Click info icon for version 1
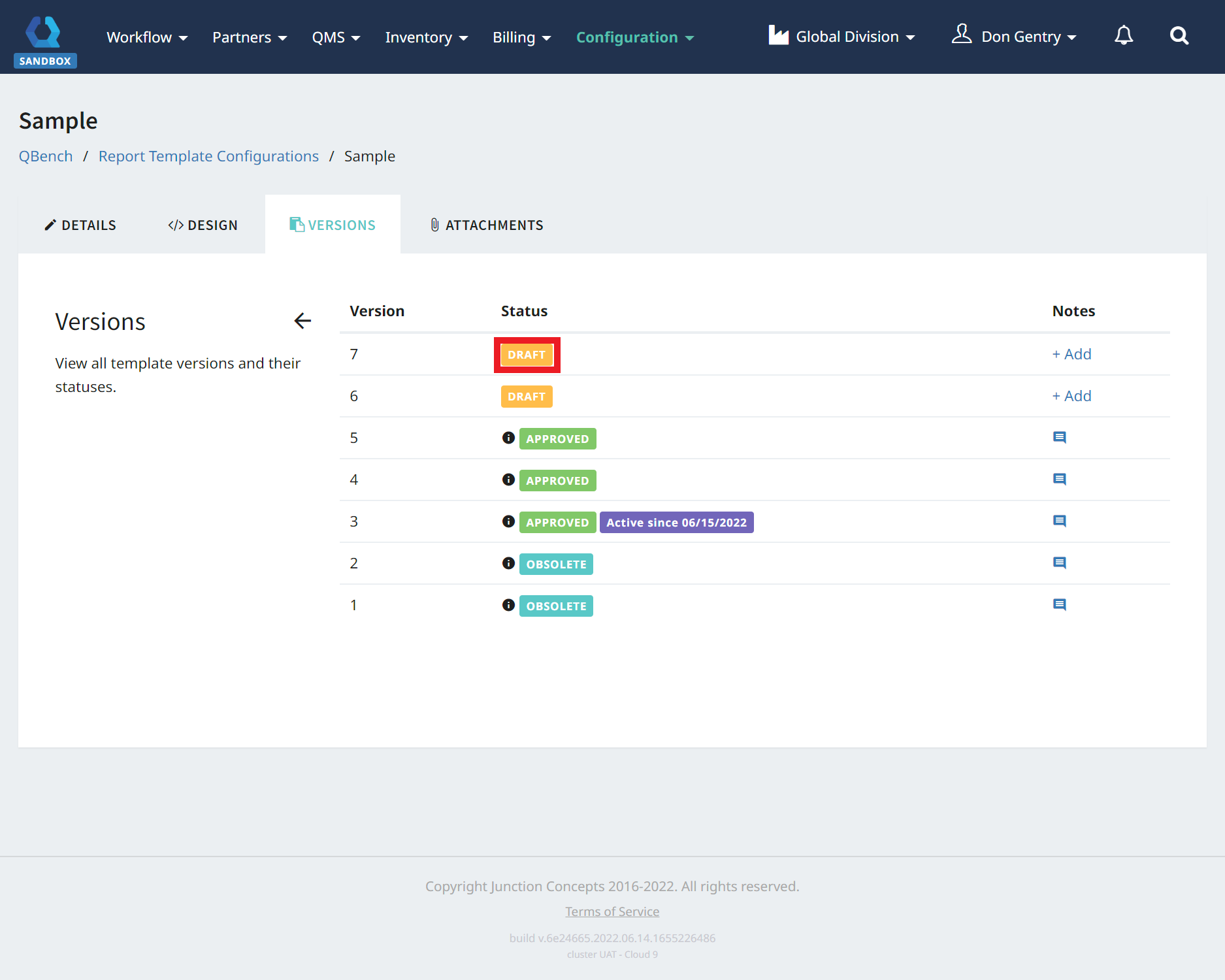The image size is (1225, 980). [x=508, y=605]
